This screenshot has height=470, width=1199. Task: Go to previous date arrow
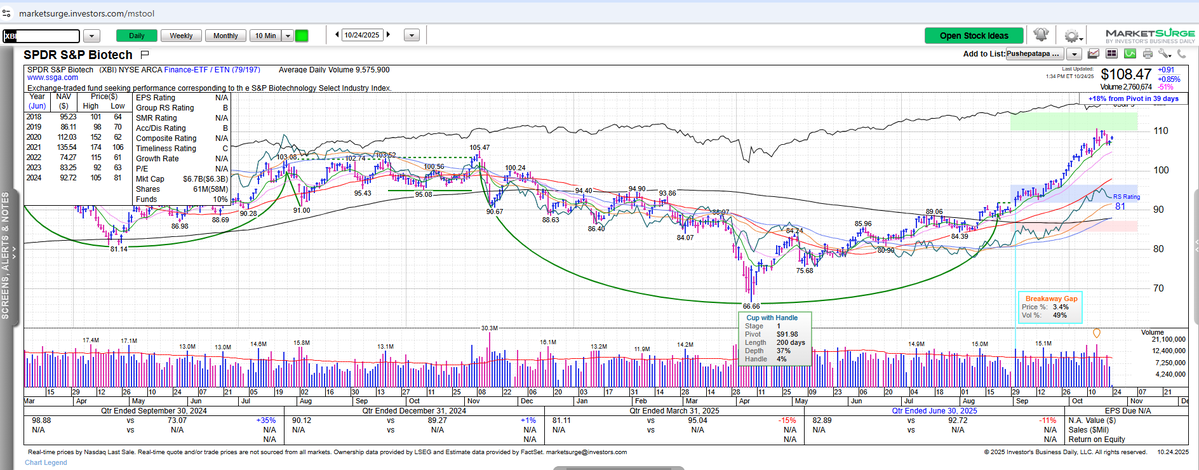tap(337, 34)
